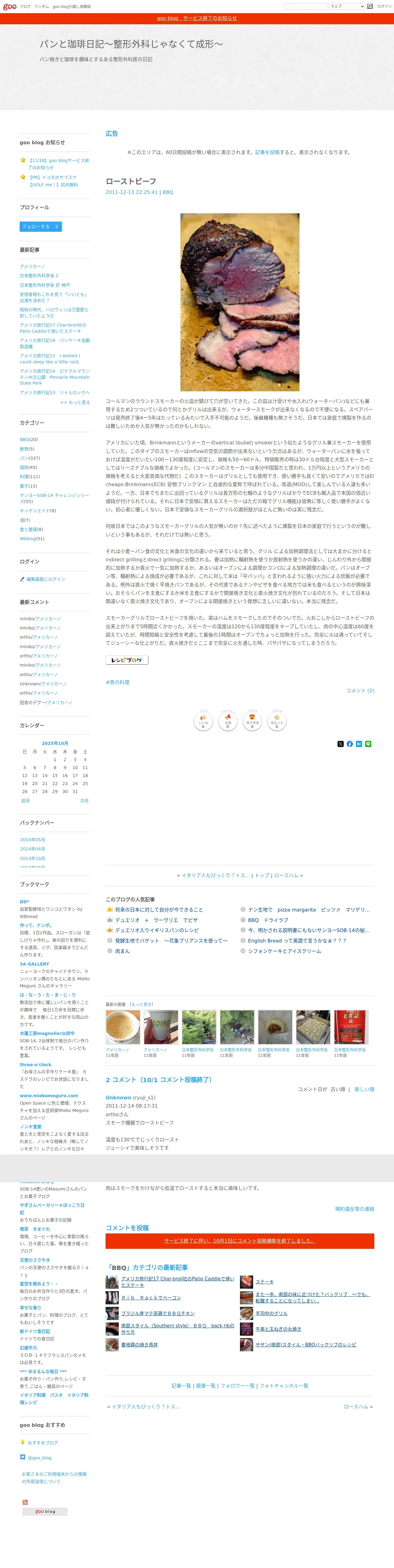Viewport: 394px width, 1568px height.
Task: Click the red comment-posting-ended notice
Action: 240,1241
